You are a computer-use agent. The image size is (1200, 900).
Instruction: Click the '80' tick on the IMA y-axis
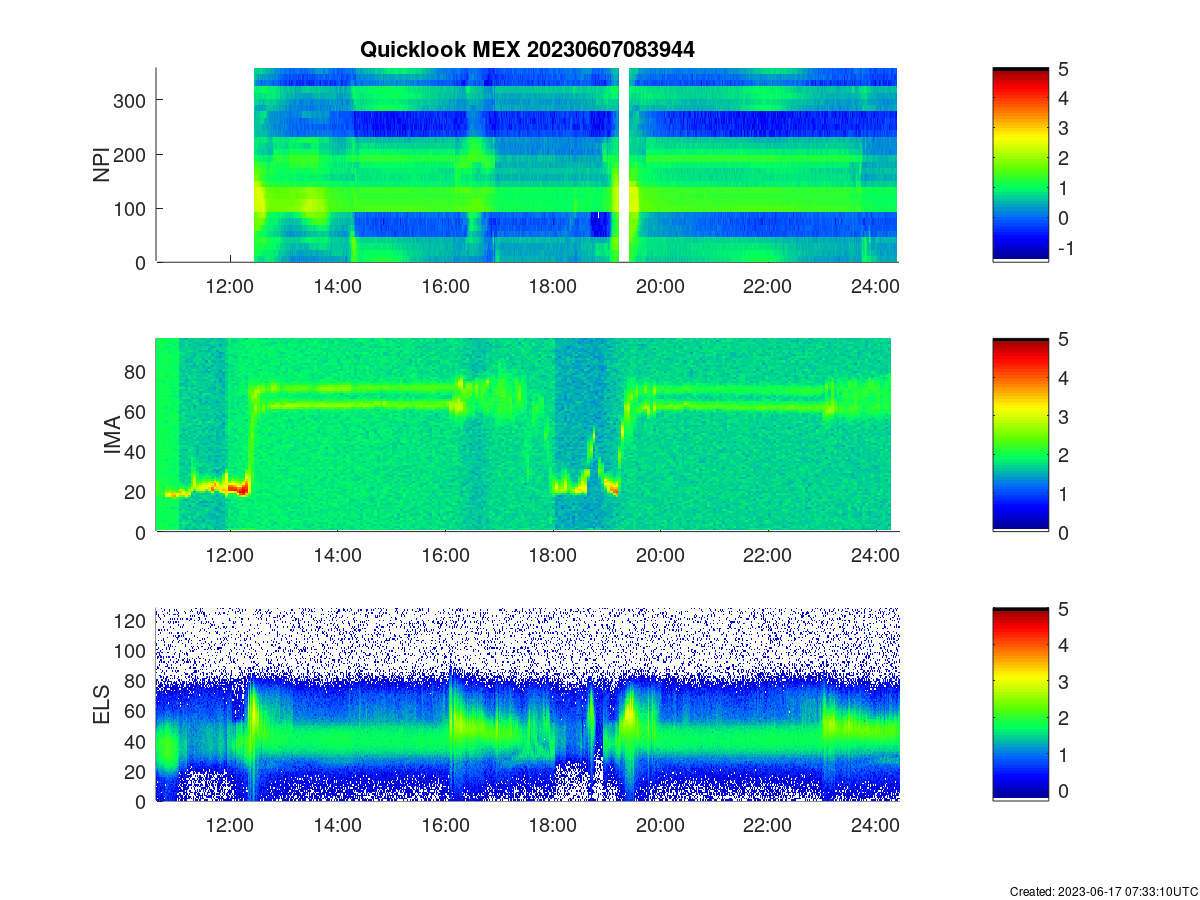coord(137,371)
